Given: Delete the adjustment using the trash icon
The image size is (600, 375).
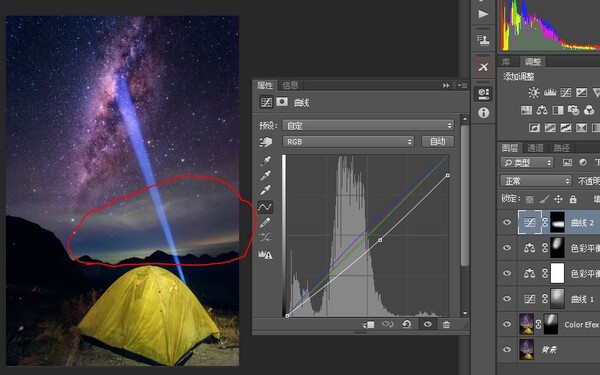Looking at the screenshot, I should pos(446,324).
